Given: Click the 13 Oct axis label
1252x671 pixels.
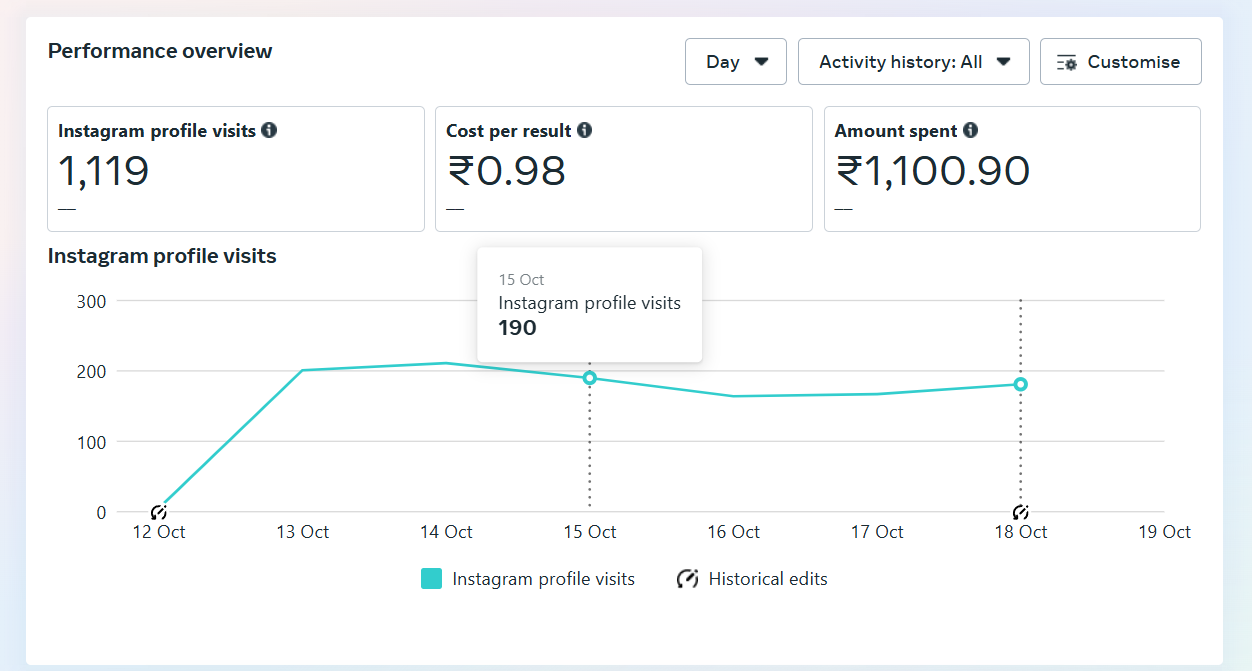Looking at the screenshot, I should click(x=302, y=532).
